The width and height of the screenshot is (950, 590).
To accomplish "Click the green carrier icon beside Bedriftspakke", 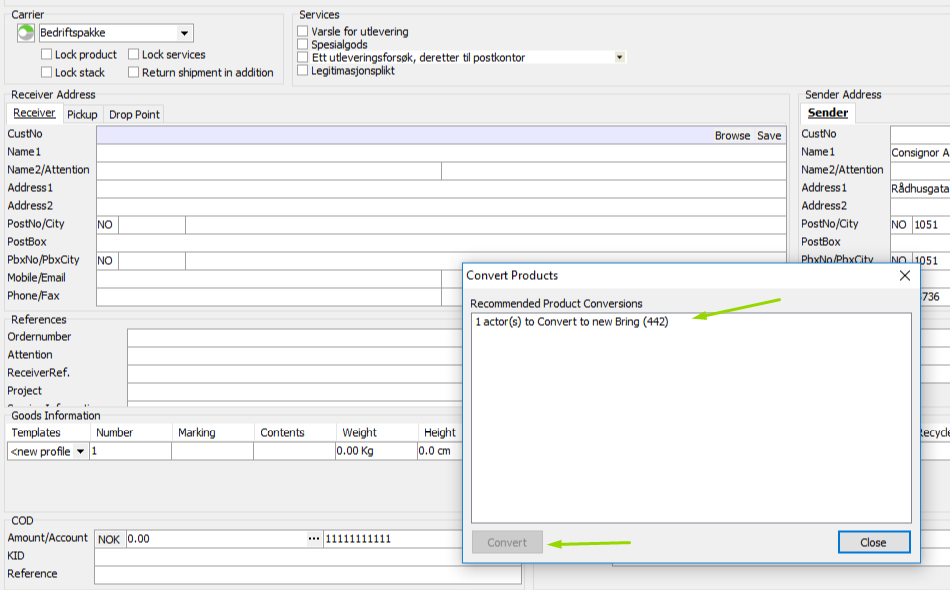I will (26, 33).
